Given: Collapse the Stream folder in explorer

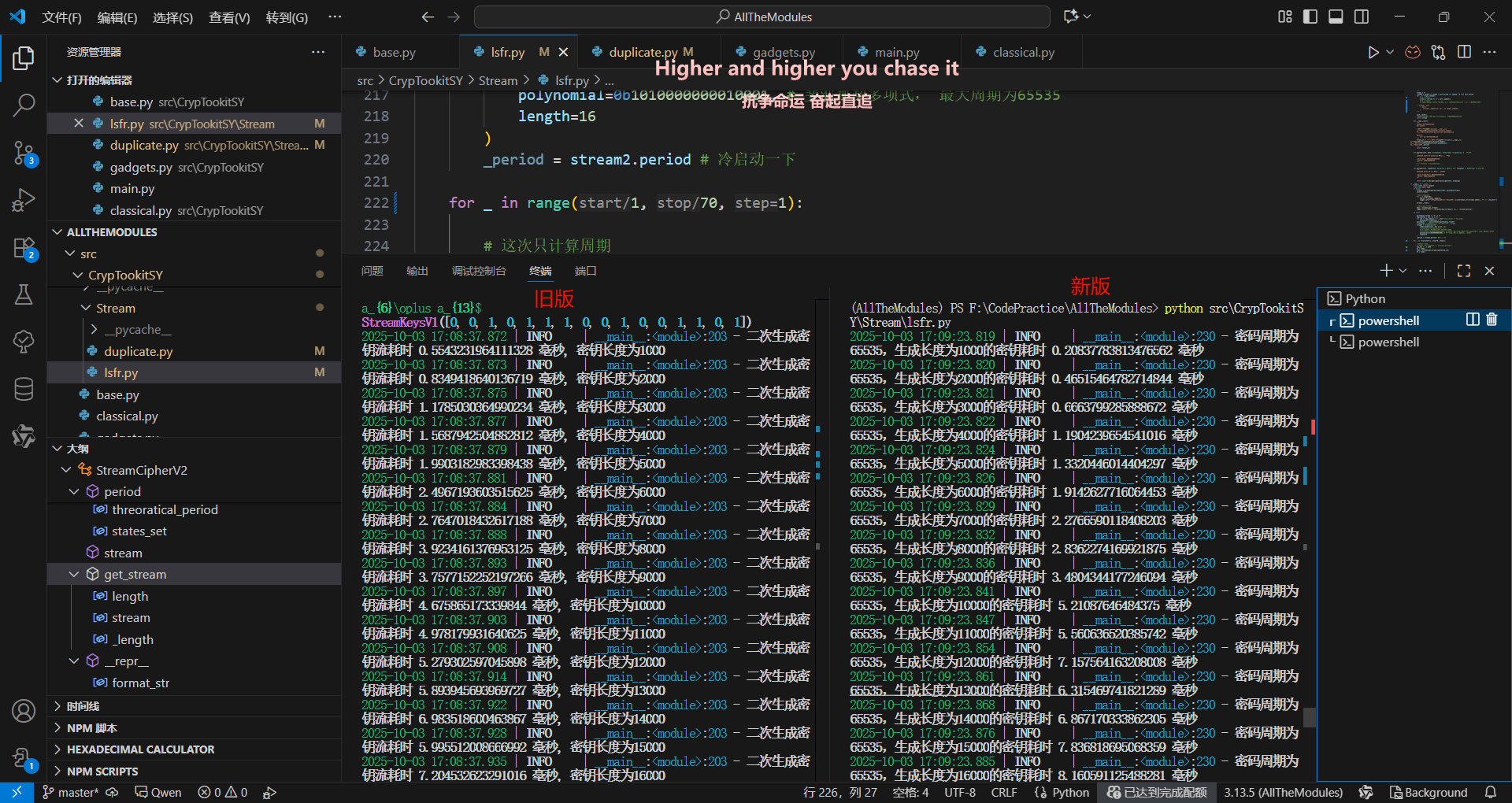Looking at the screenshot, I should pos(87,308).
